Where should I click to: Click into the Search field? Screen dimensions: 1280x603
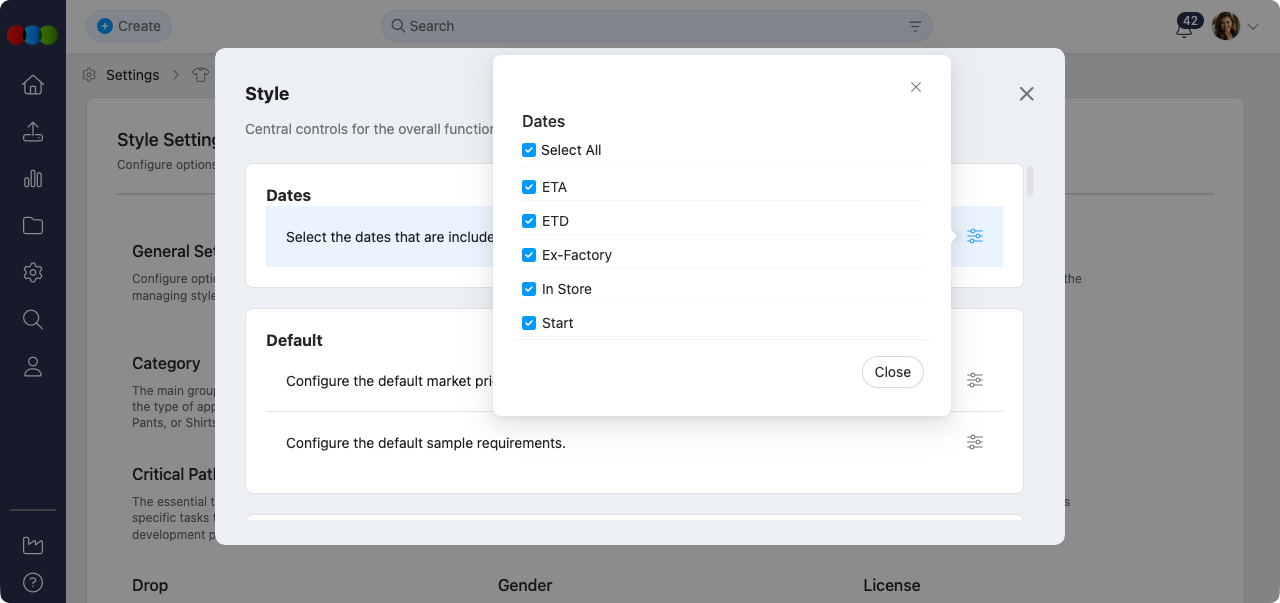pos(600,26)
